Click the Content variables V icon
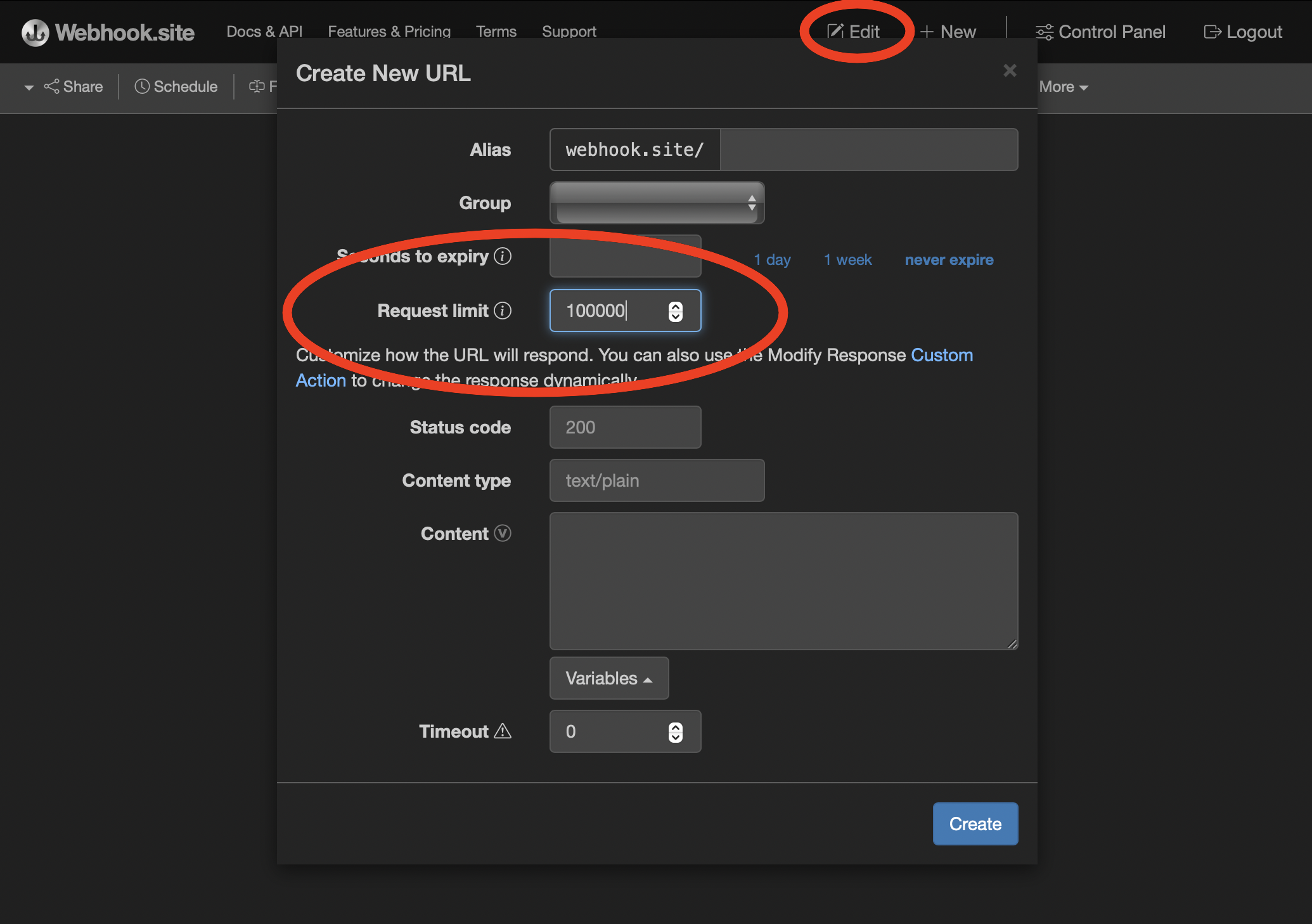The image size is (1312, 924). [x=503, y=534]
